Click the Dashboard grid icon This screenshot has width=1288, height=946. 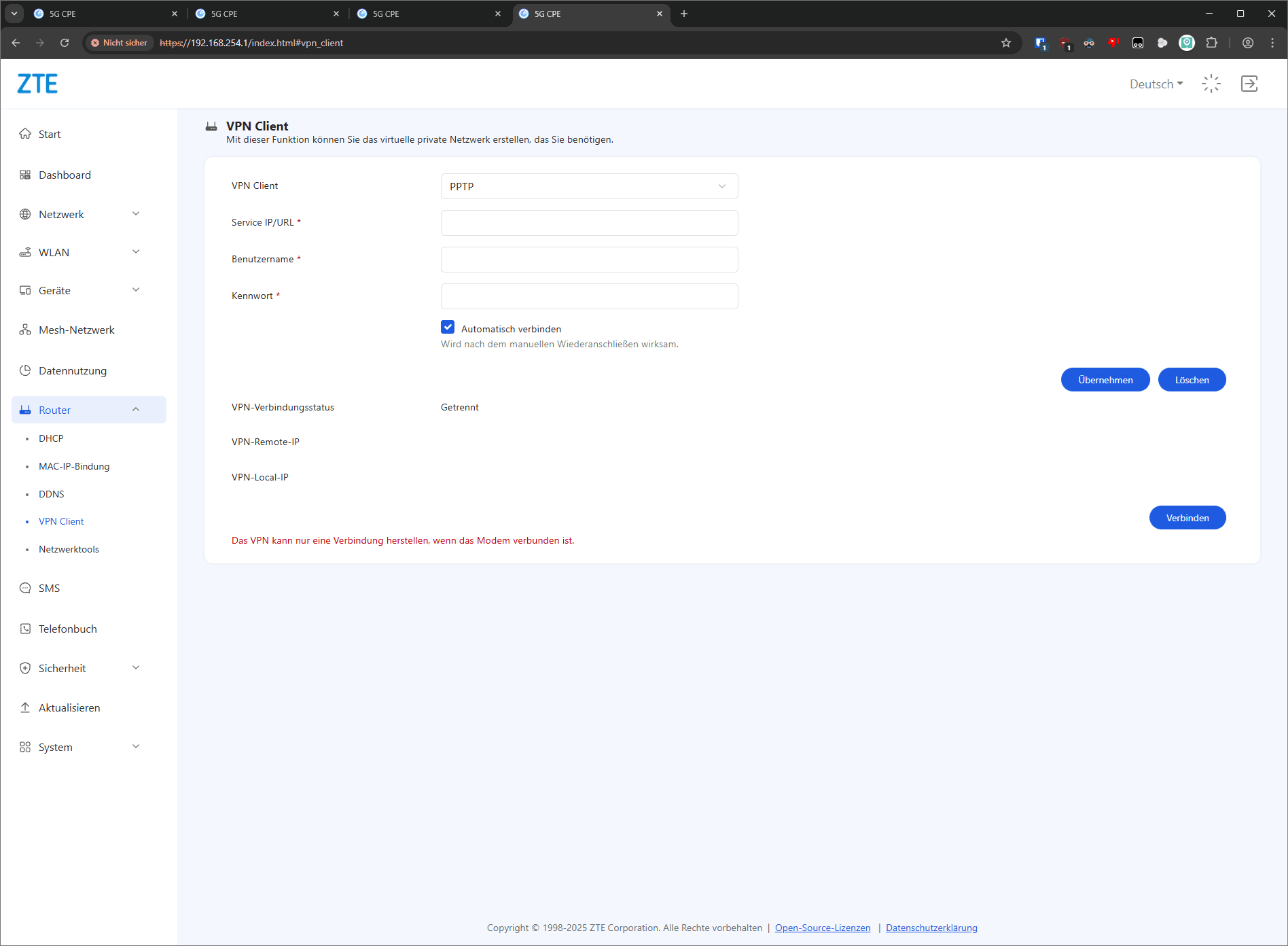point(25,175)
